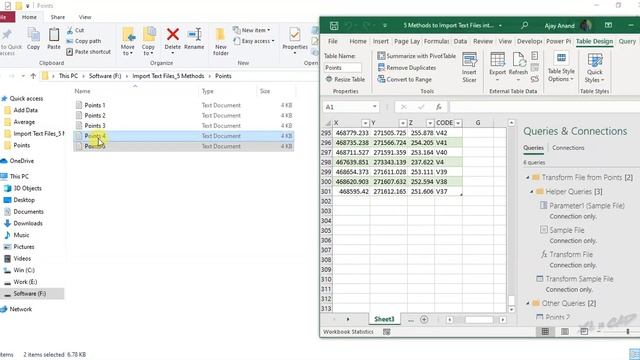Viewport: 640px width, 360px height.
Task: Select the Sheet3 worksheet tab
Action: (384, 319)
